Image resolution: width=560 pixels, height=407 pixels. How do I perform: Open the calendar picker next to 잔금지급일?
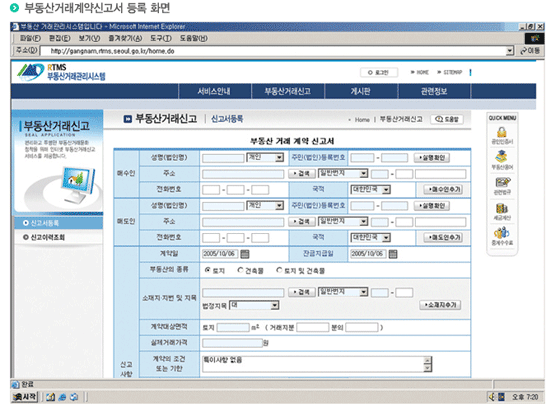pos(392,254)
